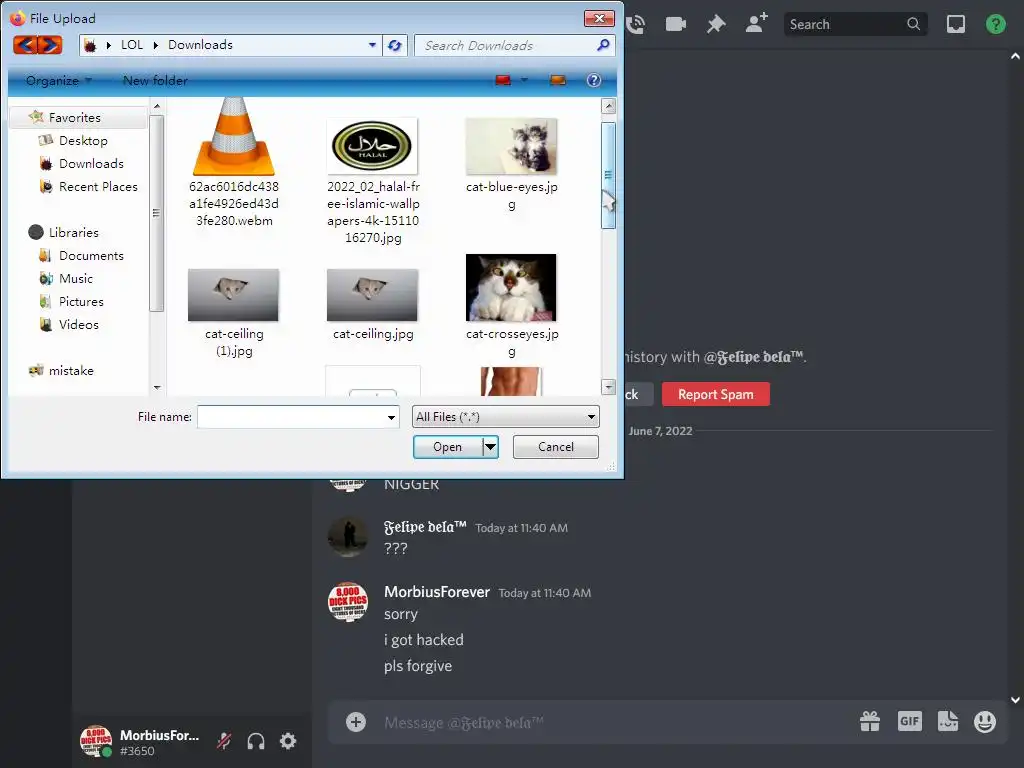Expand the address bar history dropdown

(x=372, y=45)
